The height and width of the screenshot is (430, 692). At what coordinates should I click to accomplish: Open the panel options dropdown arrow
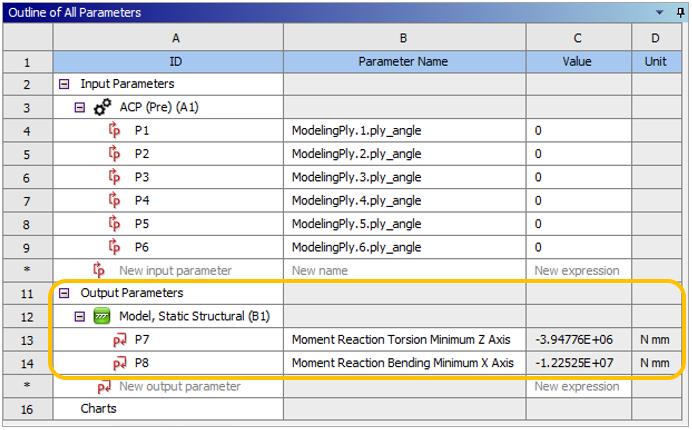(x=658, y=12)
